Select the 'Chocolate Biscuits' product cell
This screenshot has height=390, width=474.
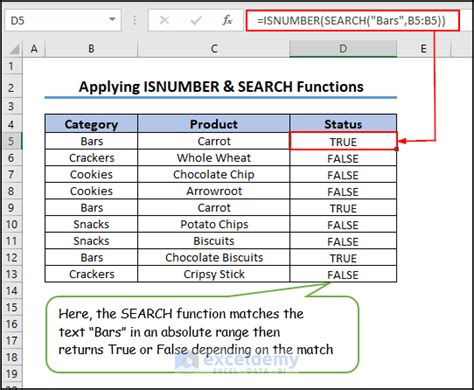[214, 257]
